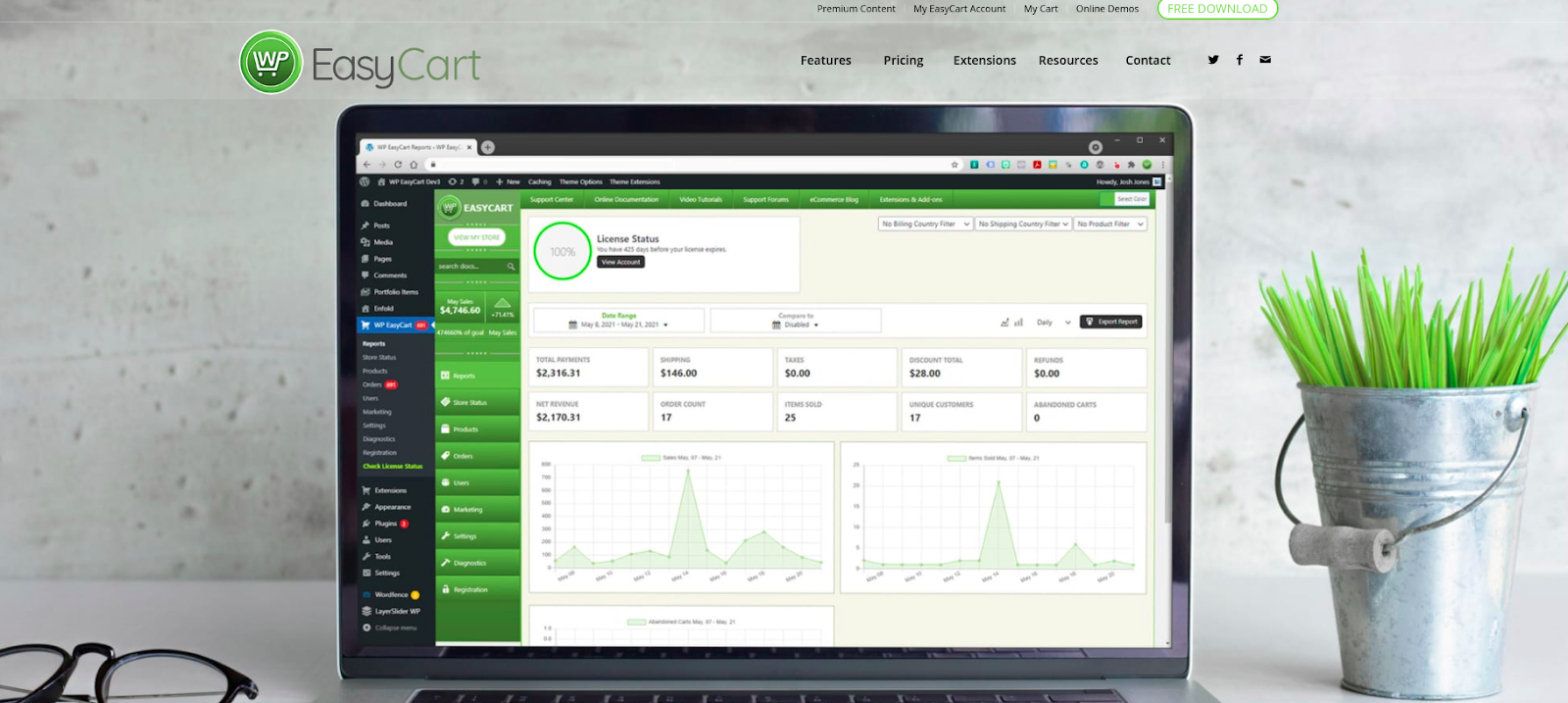Click the FREE DOWNLOAD button
The width and height of the screenshot is (1568, 703).
pos(1217,9)
